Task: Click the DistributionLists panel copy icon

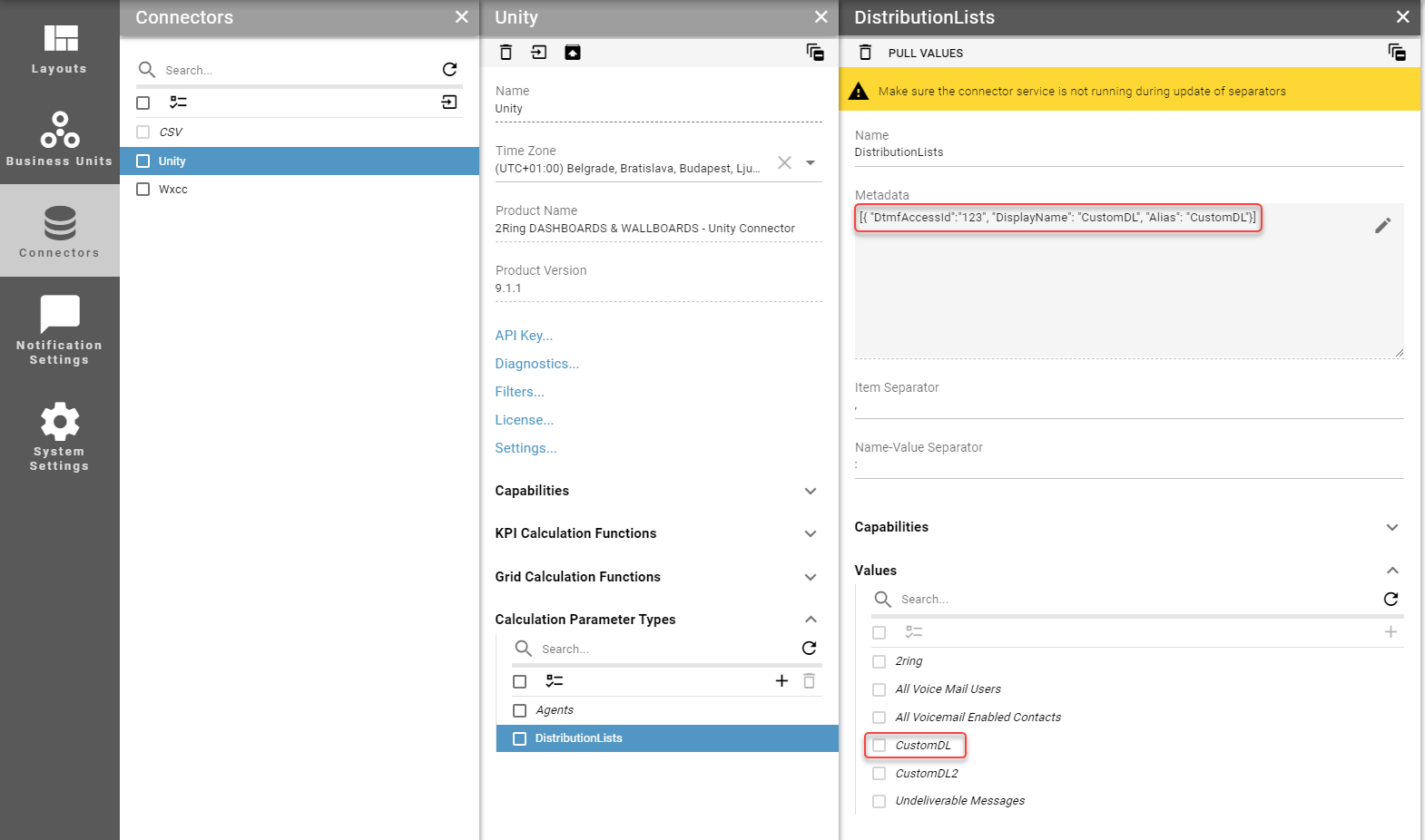Action: [1397, 53]
